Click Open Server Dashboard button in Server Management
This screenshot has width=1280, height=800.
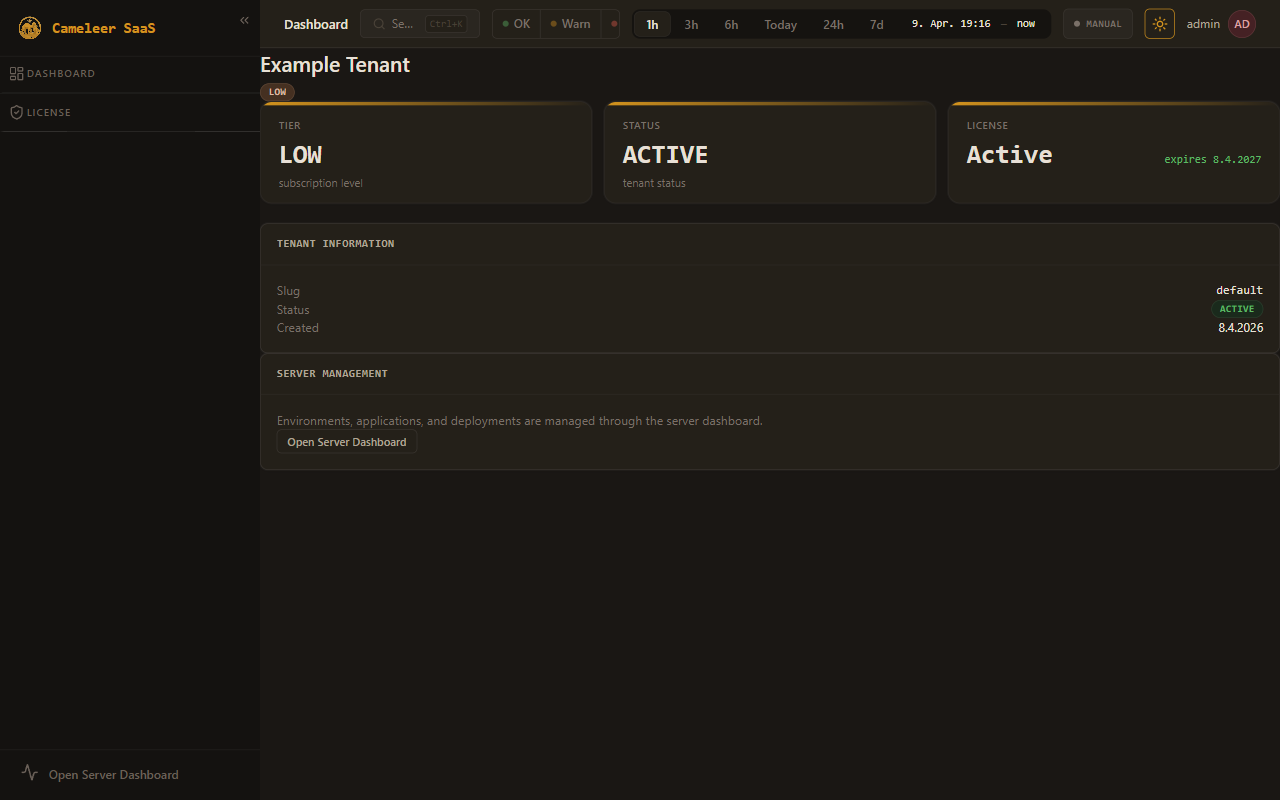point(346,442)
